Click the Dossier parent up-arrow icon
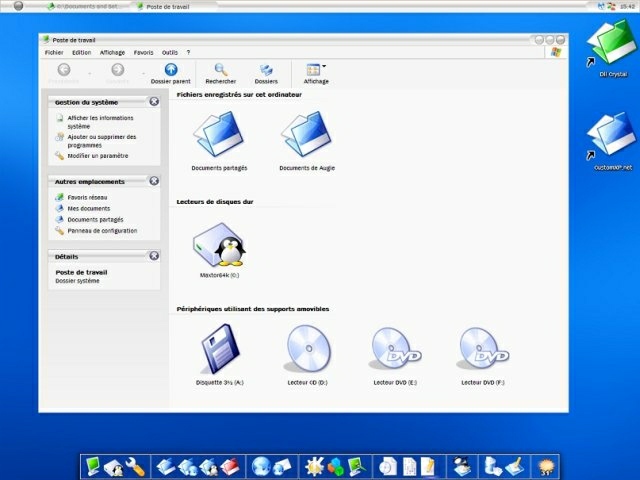 tap(171, 70)
